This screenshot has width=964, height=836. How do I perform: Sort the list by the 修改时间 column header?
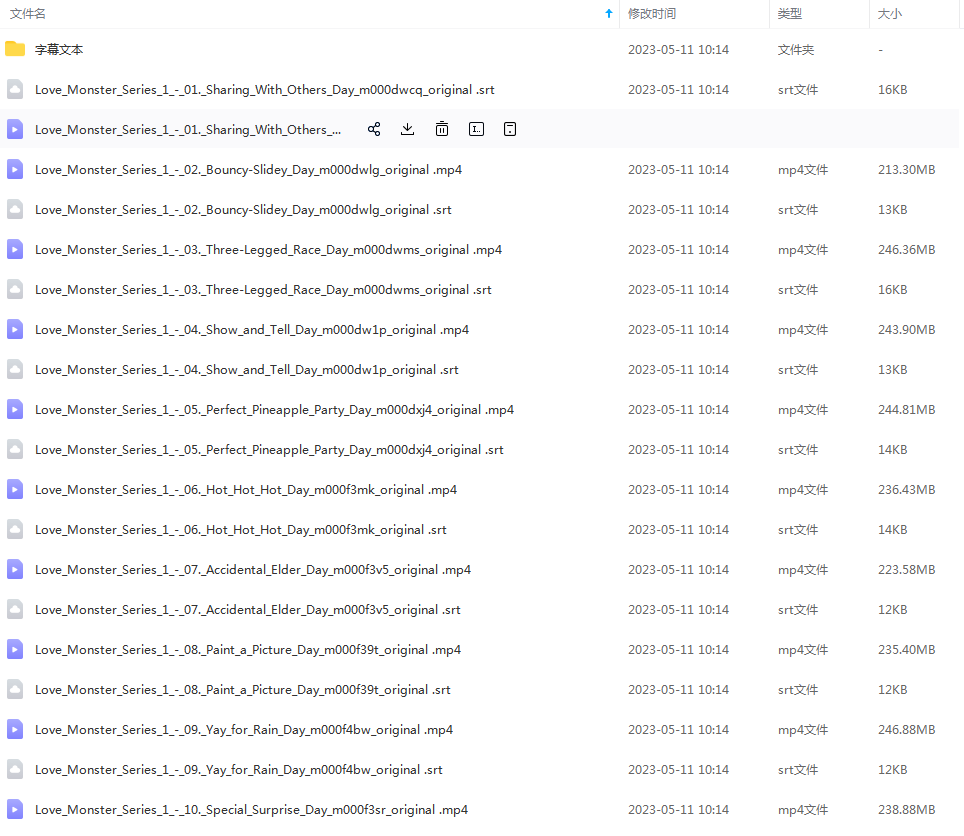(652, 14)
